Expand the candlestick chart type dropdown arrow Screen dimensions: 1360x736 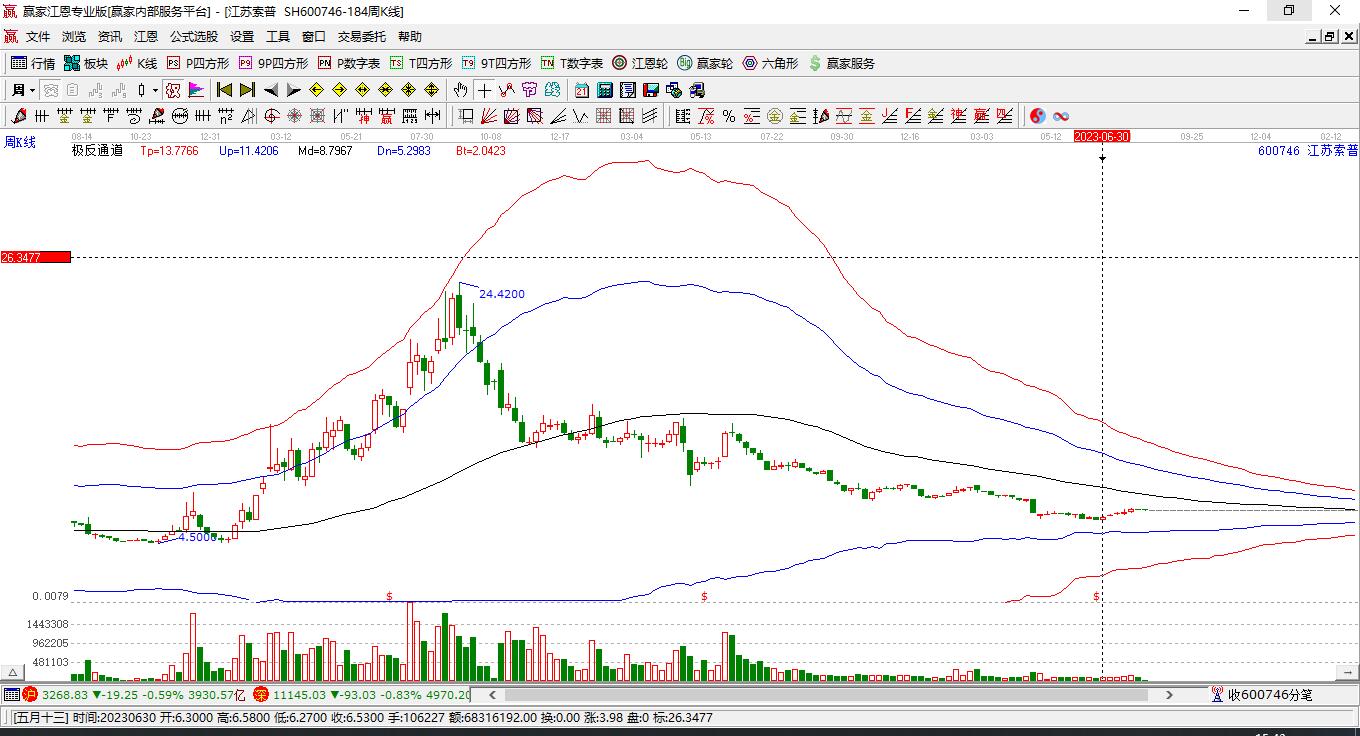155,90
